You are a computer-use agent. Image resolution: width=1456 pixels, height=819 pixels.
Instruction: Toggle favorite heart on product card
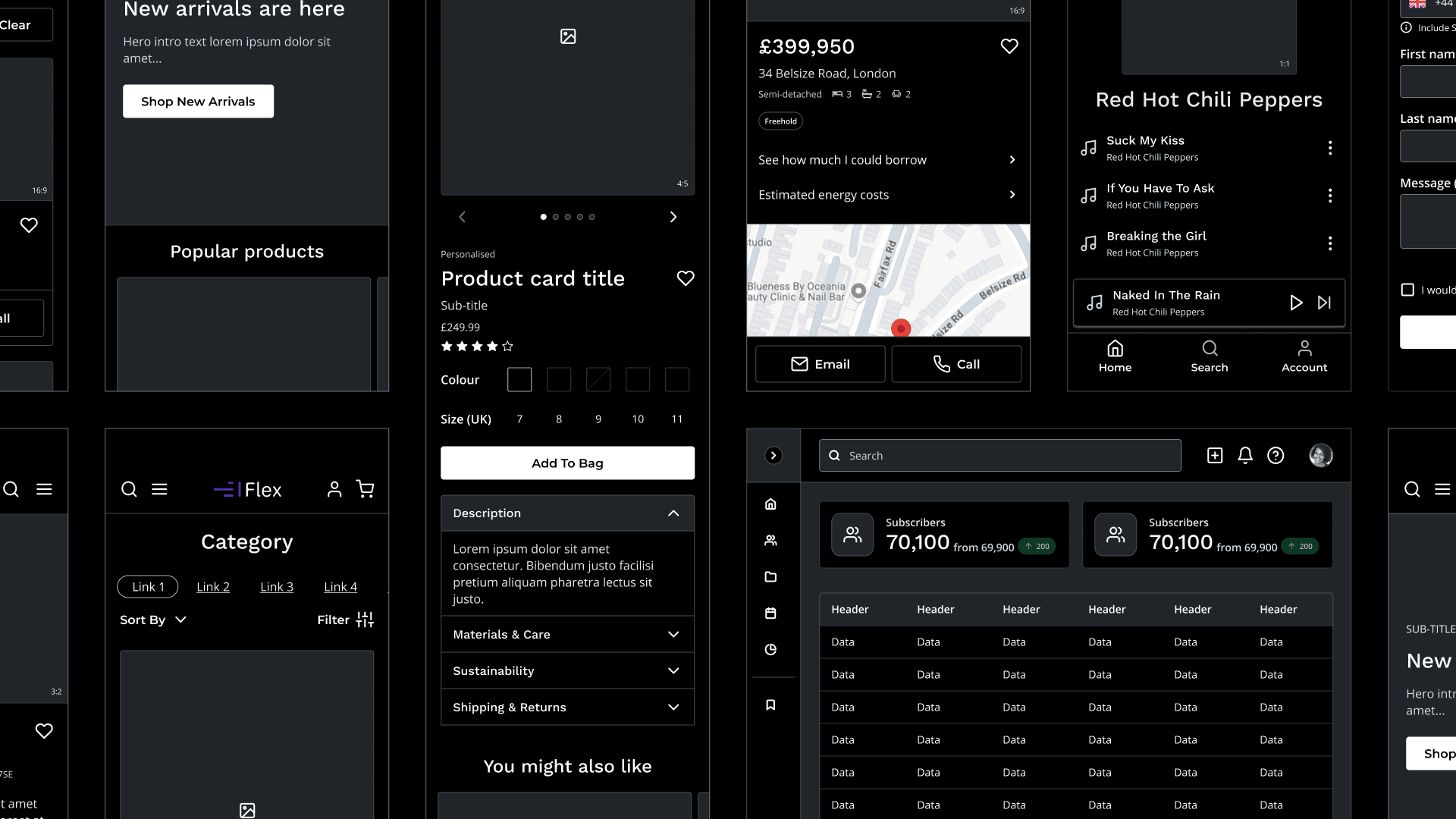click(x=685, y=277)
